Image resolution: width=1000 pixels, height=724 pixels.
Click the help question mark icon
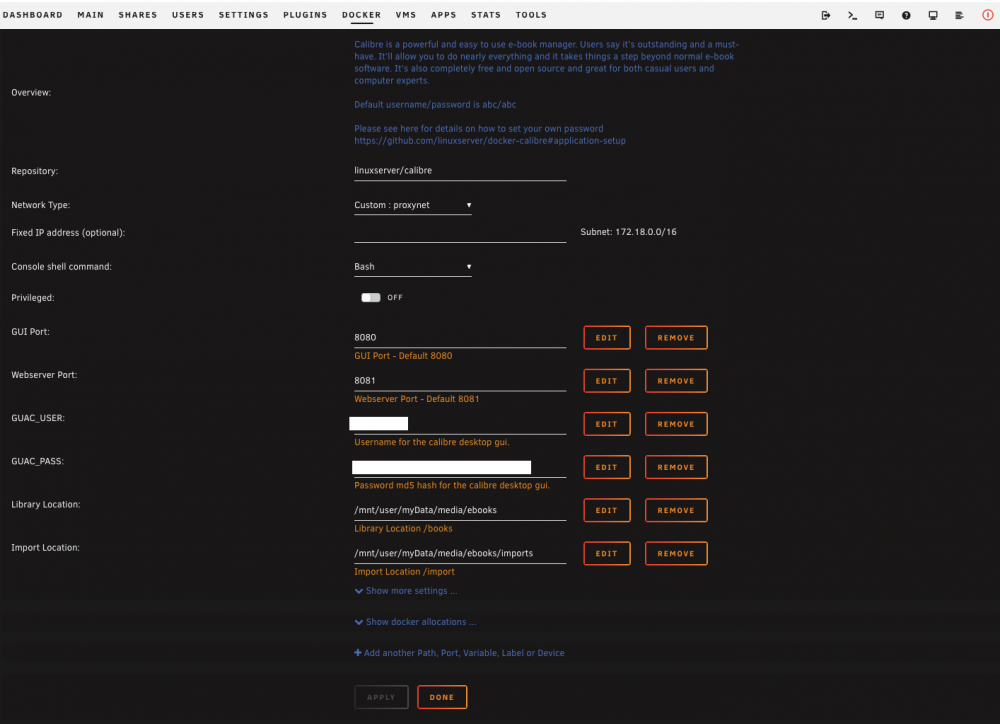coord(906,15)
